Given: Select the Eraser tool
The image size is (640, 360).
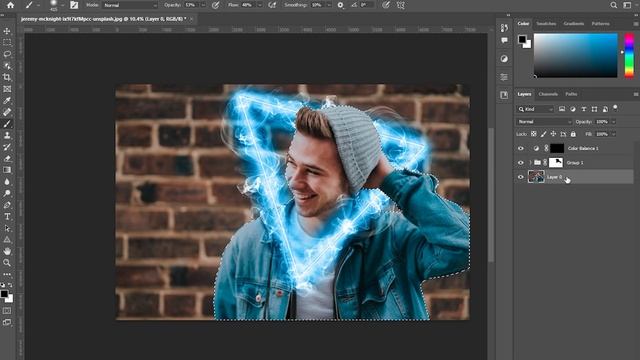Looking at the screenshot, I should [7, 158].
